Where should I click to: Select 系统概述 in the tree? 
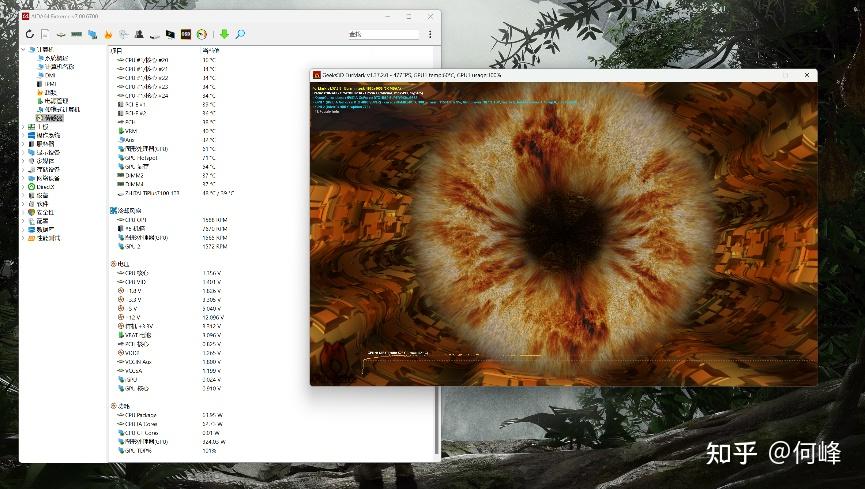(56, 58)
